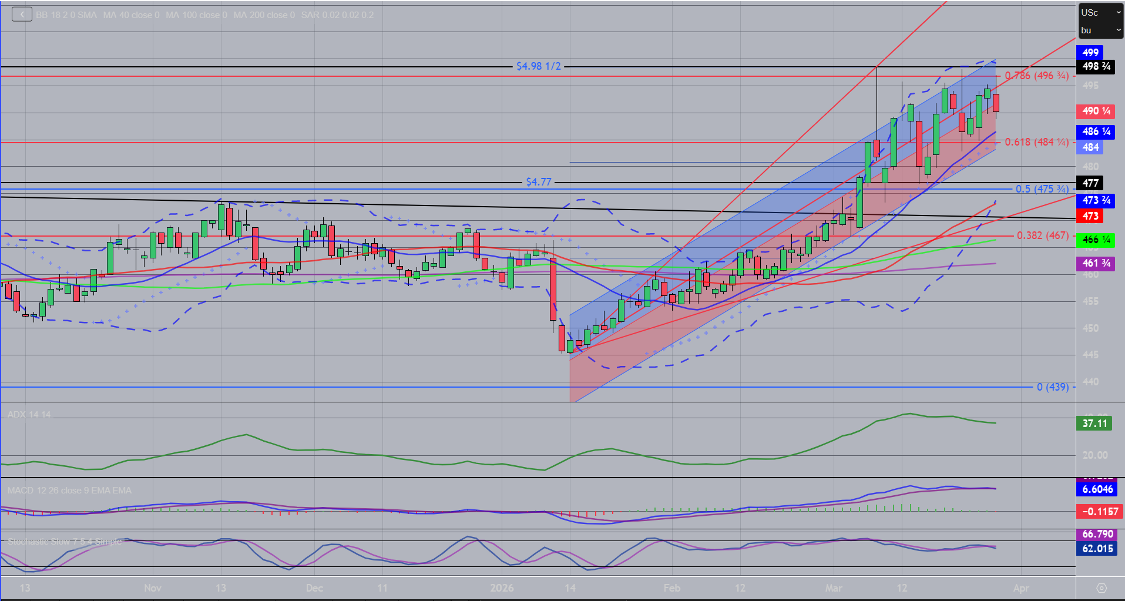Click the MA 40 close indicator label
This screenshot has width=1126, height=602.
click(134, 16)
